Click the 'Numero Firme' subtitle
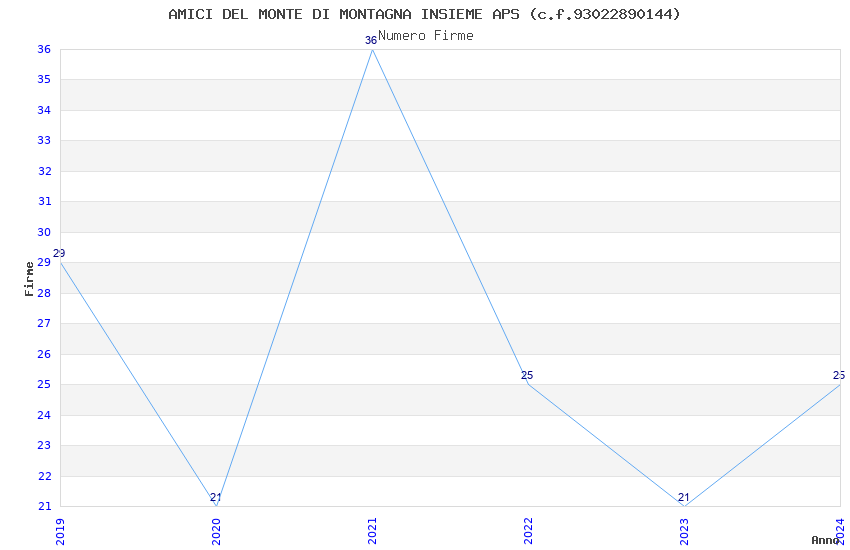850x550 pixels. 426,36
